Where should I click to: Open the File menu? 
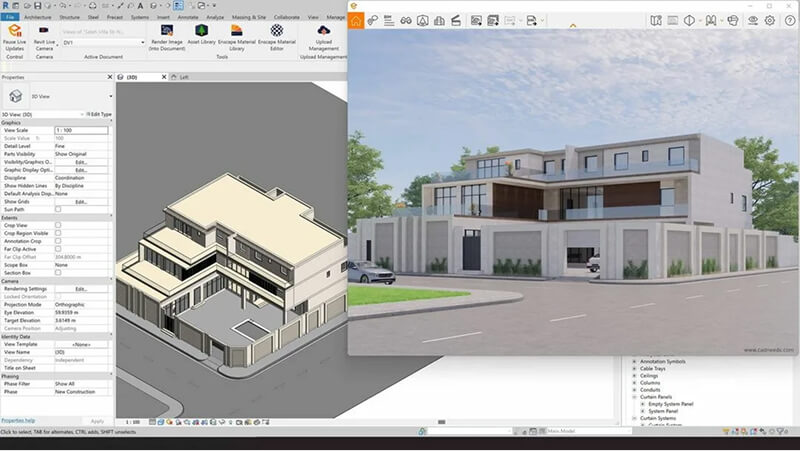pos(10,17)
